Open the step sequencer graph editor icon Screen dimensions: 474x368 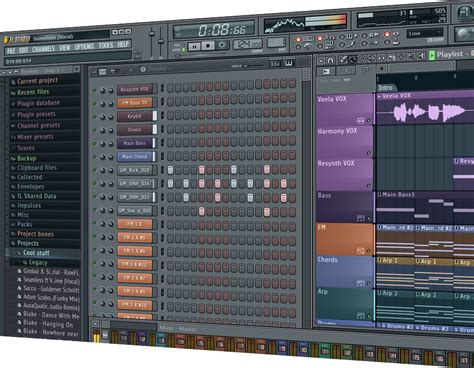coord(275,63)
